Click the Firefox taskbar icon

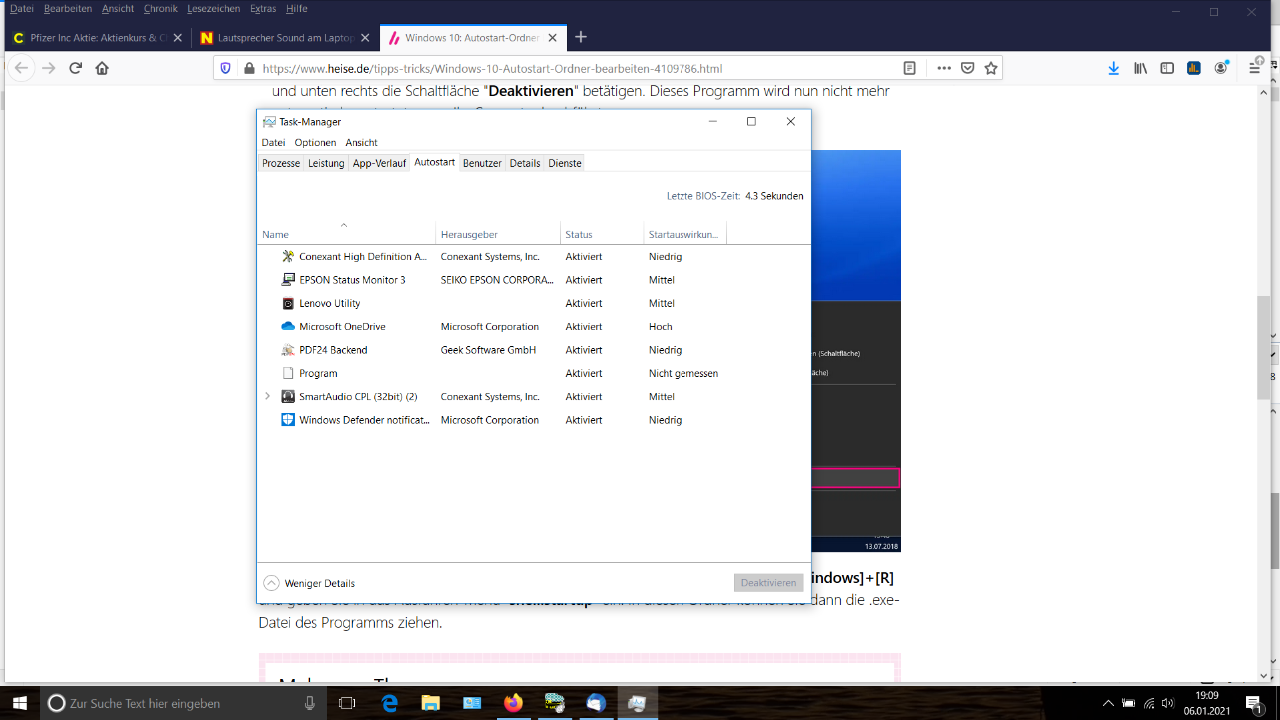(513, 703)
